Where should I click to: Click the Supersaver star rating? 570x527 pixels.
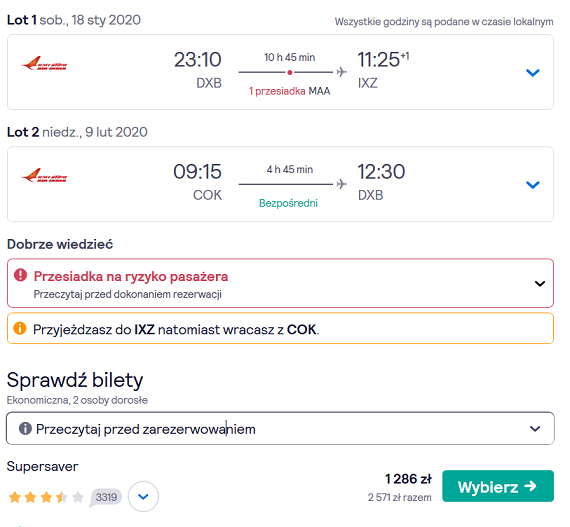(46, 497)
